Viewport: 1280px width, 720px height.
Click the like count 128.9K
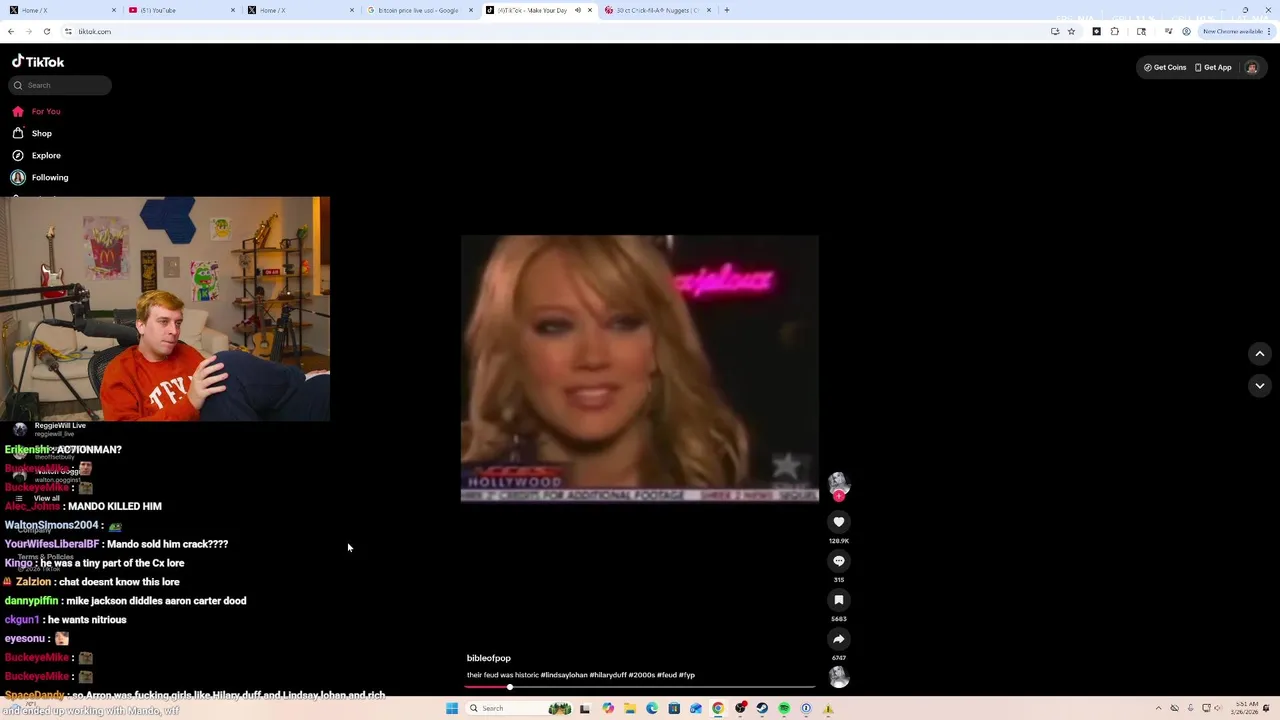pyautogui.click(x=839, y=541)
